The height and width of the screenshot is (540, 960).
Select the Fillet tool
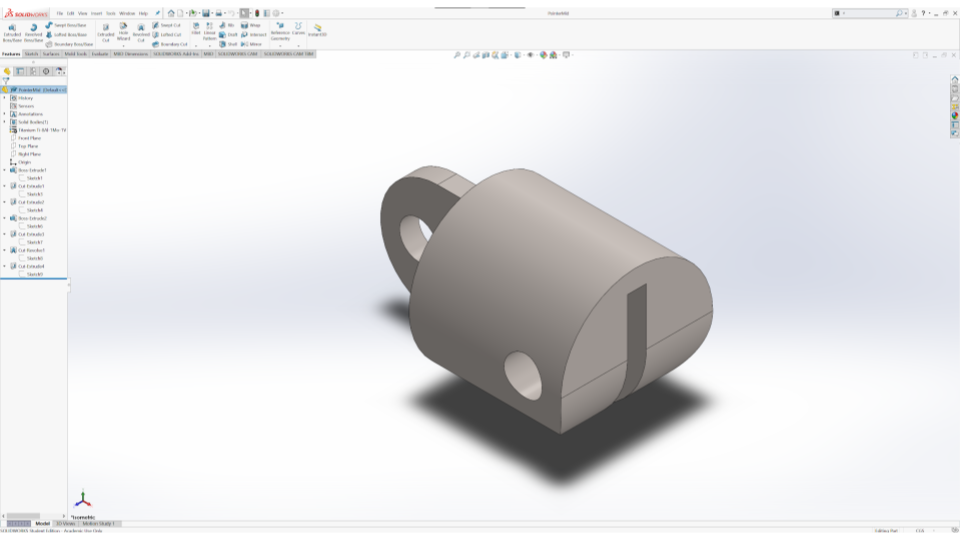click(196, 30)
